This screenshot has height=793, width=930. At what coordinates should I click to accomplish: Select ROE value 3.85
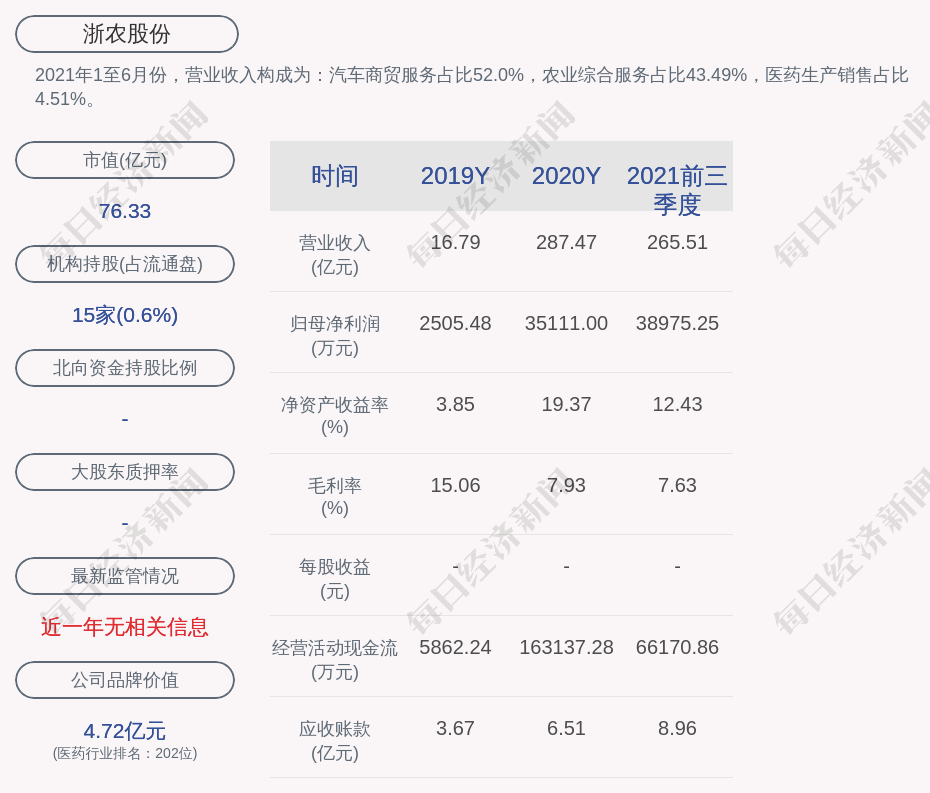click(455, 405)
